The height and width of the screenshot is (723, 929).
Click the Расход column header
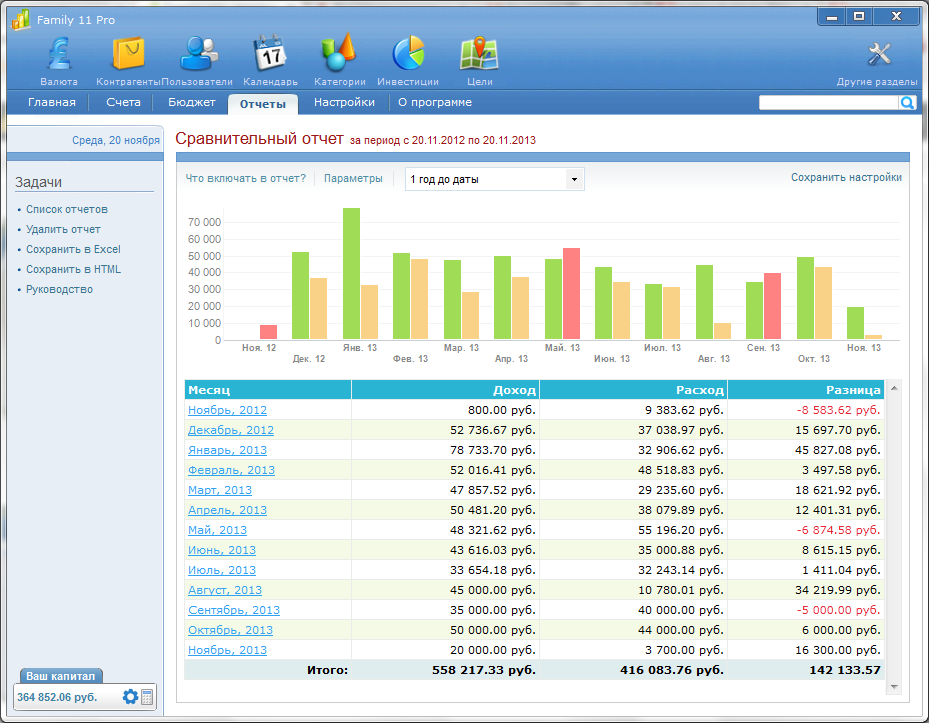point(634,390)
